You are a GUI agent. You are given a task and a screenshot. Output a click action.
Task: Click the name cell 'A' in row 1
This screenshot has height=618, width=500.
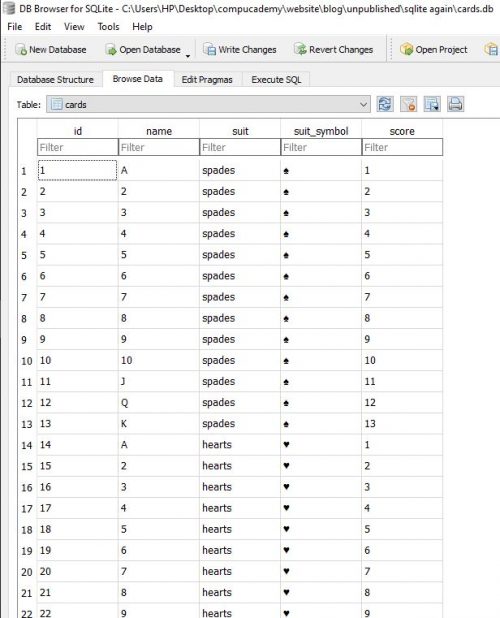(159, 170)
